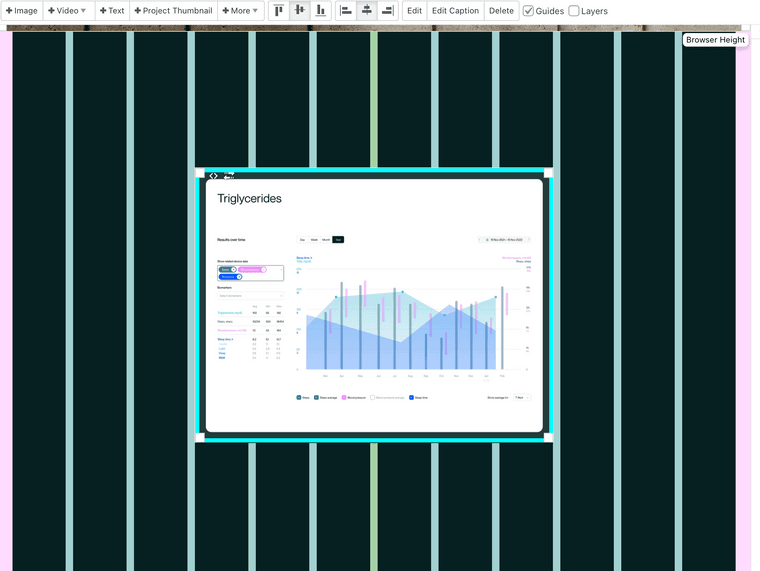Expand the More dropdown menu

241,11
